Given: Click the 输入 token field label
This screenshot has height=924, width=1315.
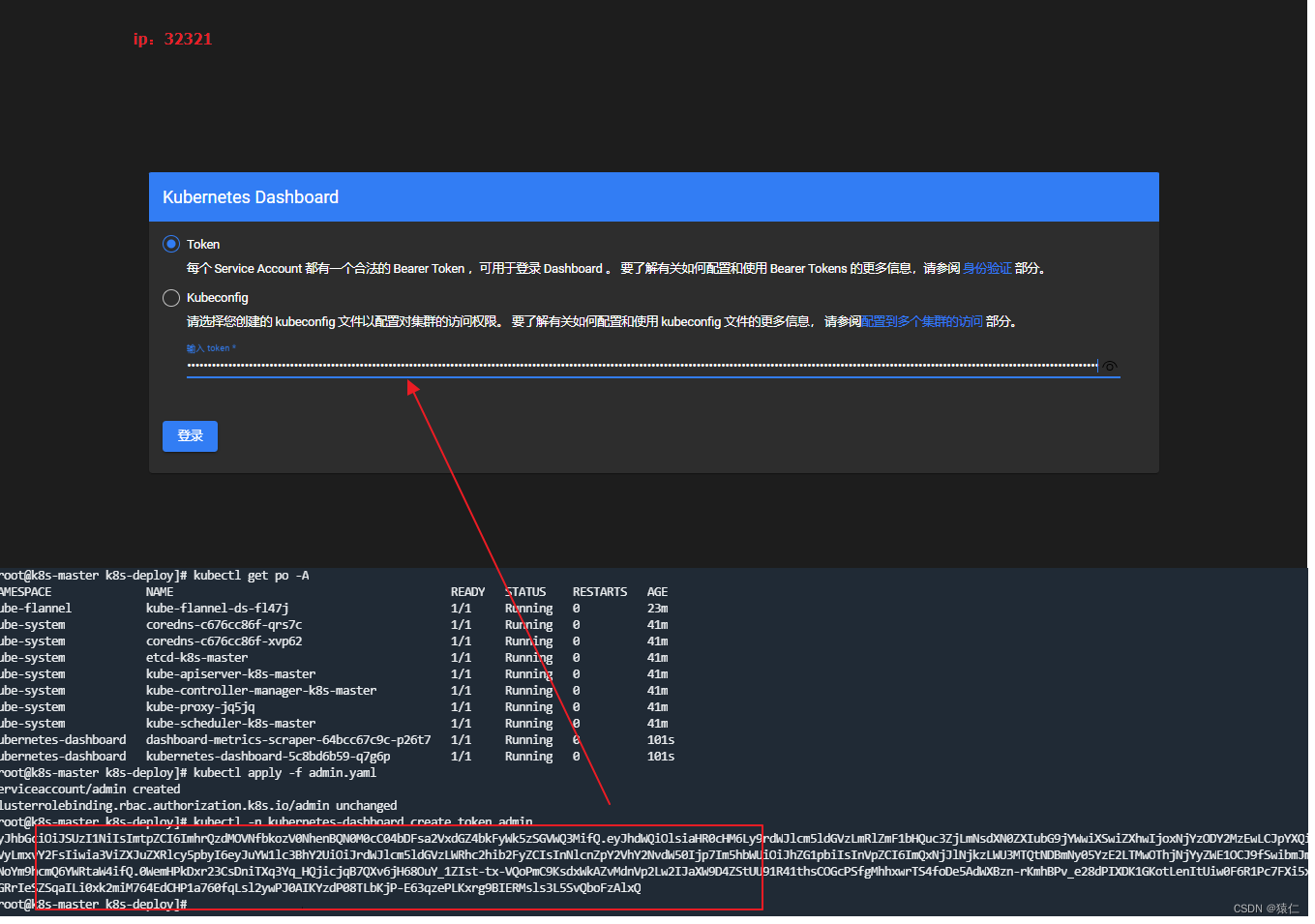Looking at the screenshot, I should (211, 348).
